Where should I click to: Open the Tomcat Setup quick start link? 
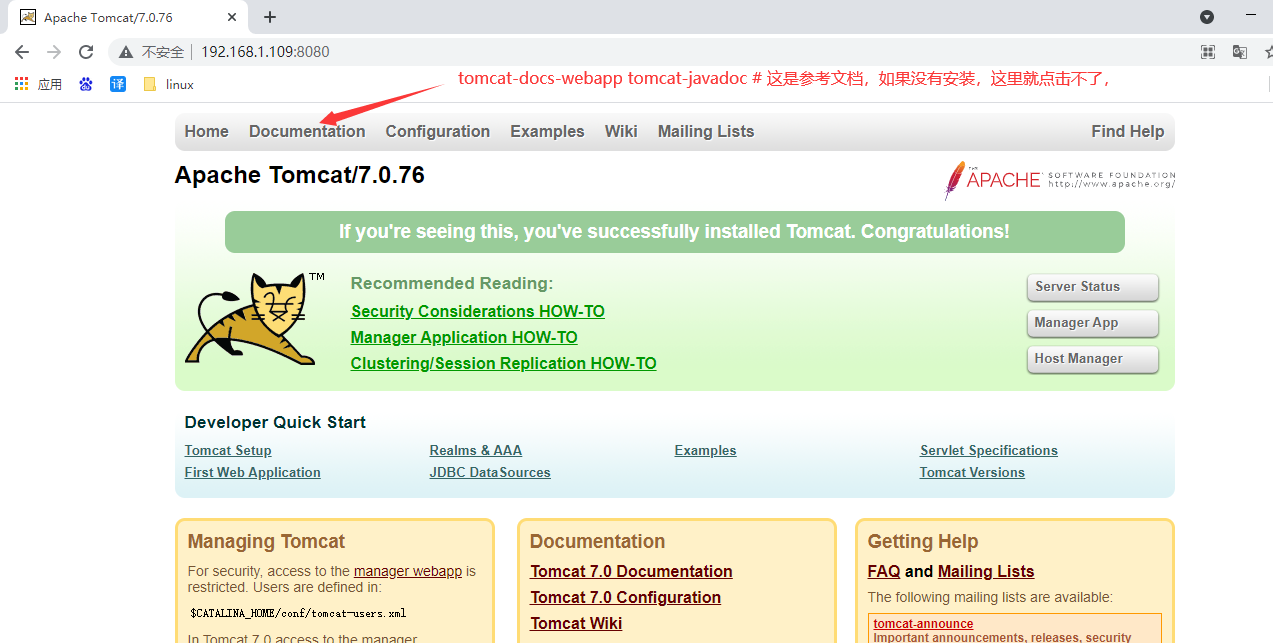pos(228,450)
